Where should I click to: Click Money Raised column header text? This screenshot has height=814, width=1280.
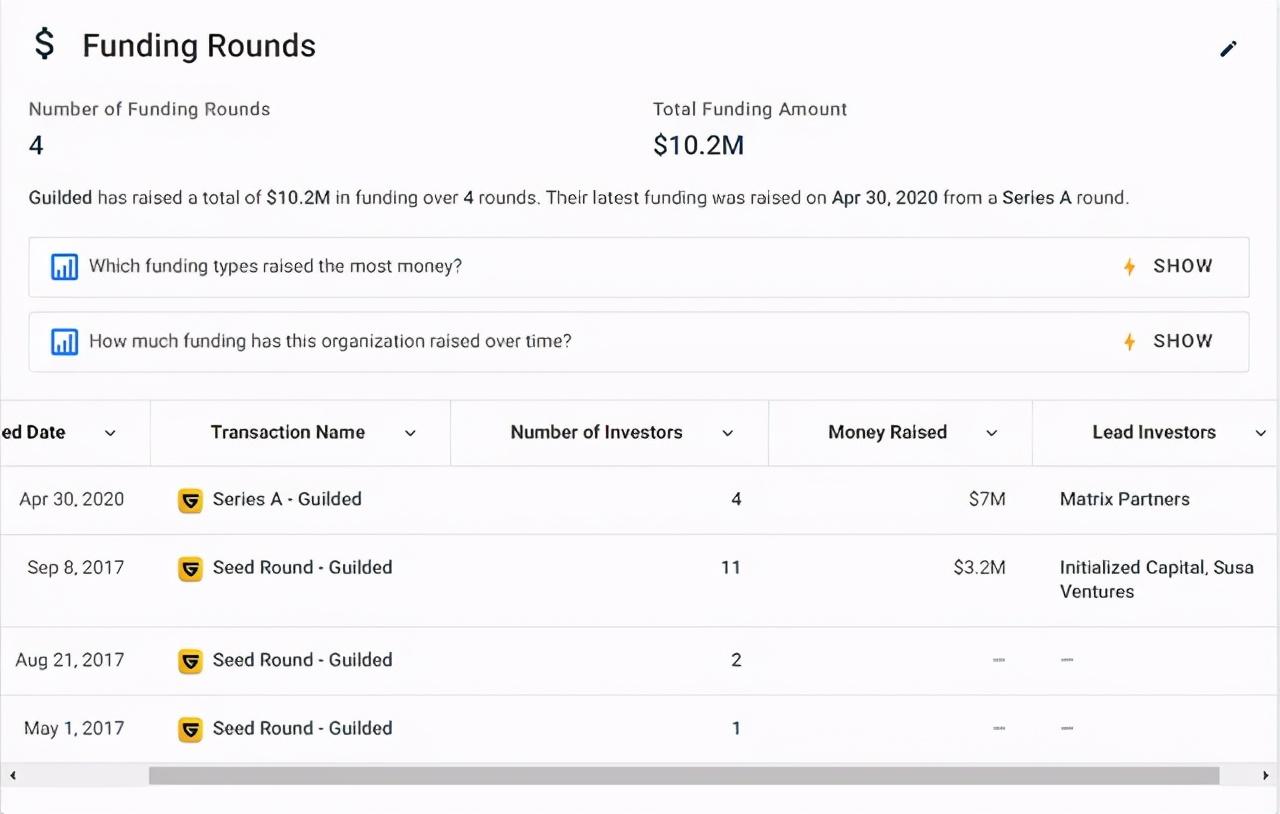887,432
